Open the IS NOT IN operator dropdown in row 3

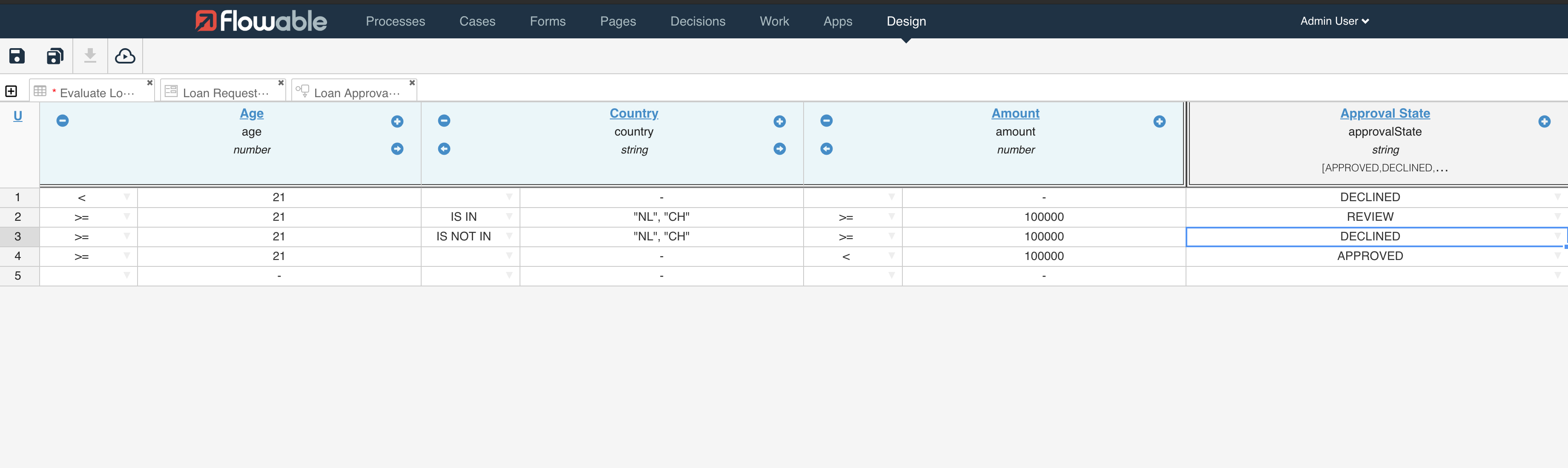[x=509, y=237]
